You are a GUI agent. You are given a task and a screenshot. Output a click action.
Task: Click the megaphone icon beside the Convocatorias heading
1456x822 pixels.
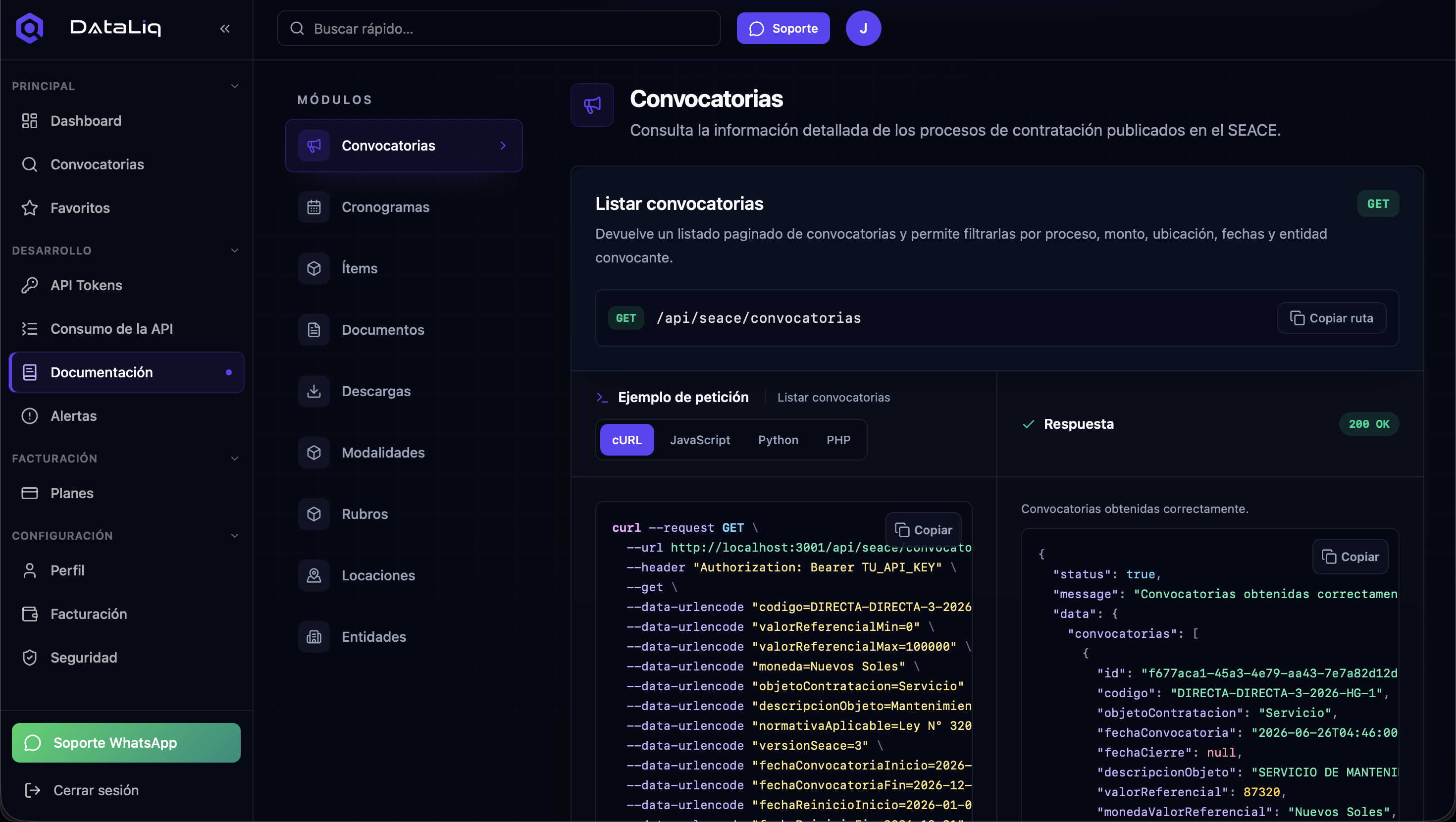[x=592, y=104]
